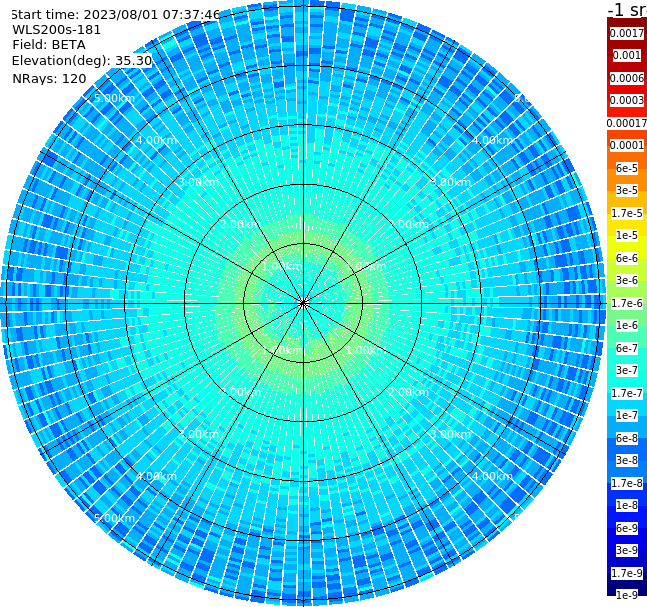This screenshot has width=647, height=607.
Task: Click the scan origin at the plot center
Action: (x=303, y=303)
